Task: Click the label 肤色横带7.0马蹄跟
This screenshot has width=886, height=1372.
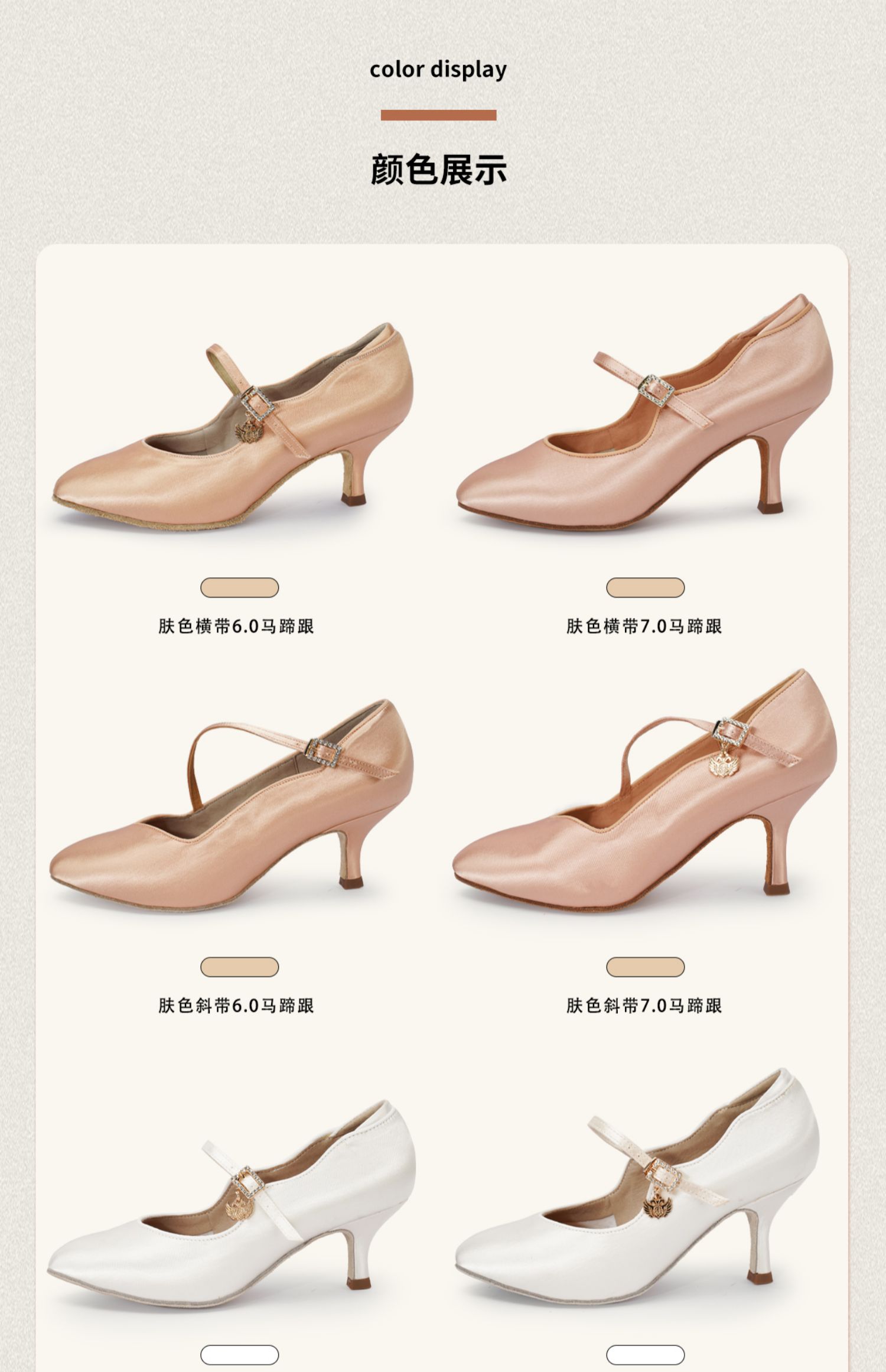Action: click(644, 626)
